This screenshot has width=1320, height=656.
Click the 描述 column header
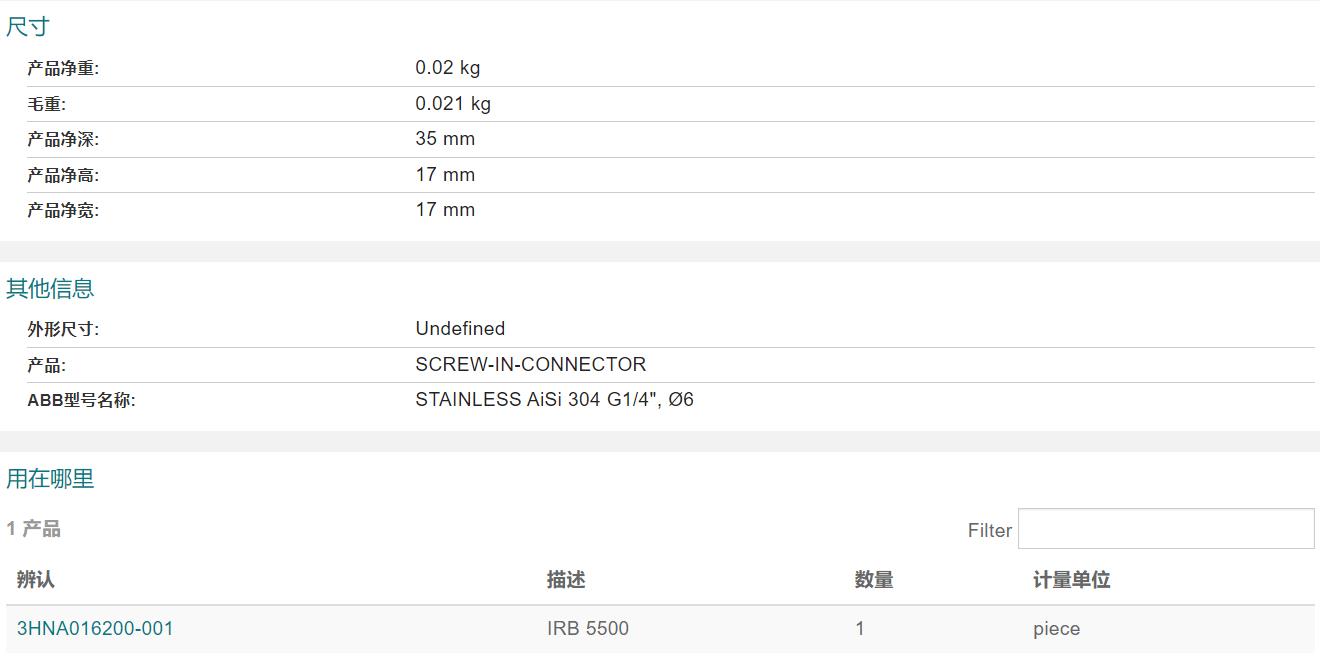566,580
